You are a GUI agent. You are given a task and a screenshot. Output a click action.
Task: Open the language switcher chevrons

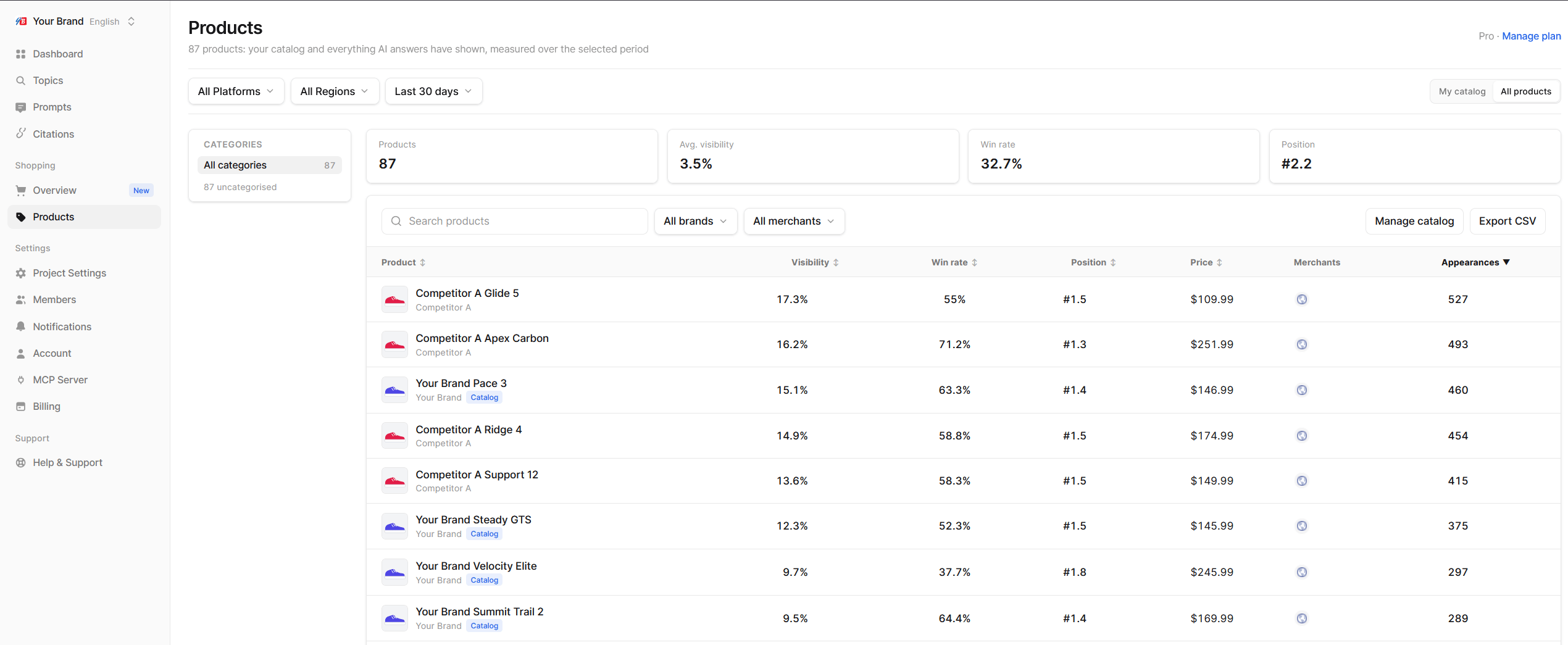coord(131,22)
